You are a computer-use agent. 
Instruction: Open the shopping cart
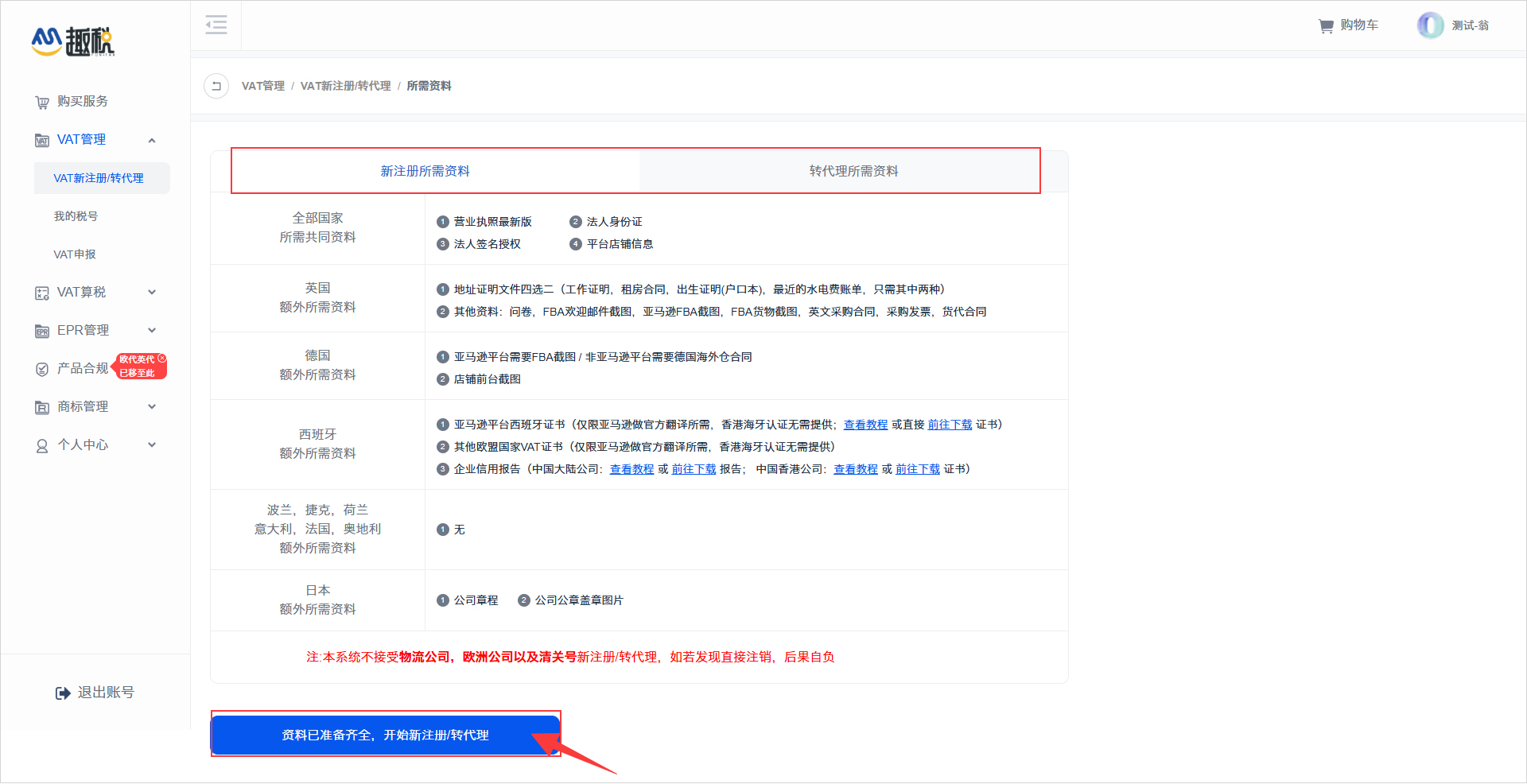(x=1348, y=25)
